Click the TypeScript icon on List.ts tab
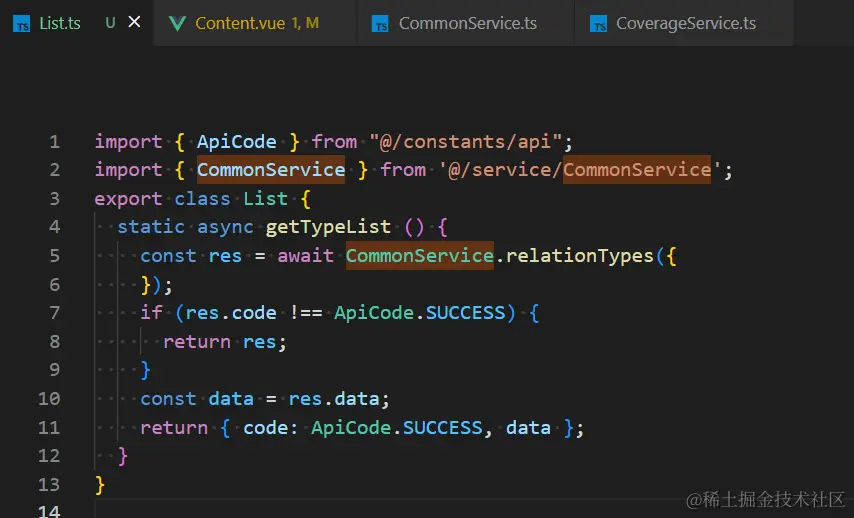The width and height of the screenshot is (854, 518). click(21, 23)
